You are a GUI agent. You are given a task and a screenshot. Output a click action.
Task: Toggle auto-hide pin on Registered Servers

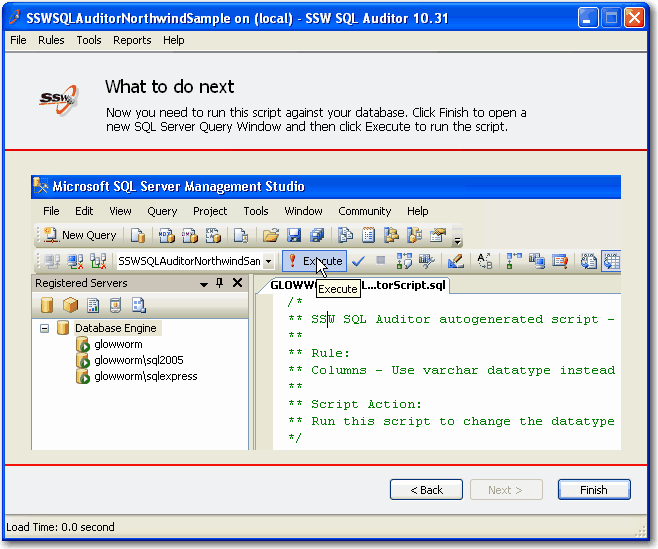[219, 283]
